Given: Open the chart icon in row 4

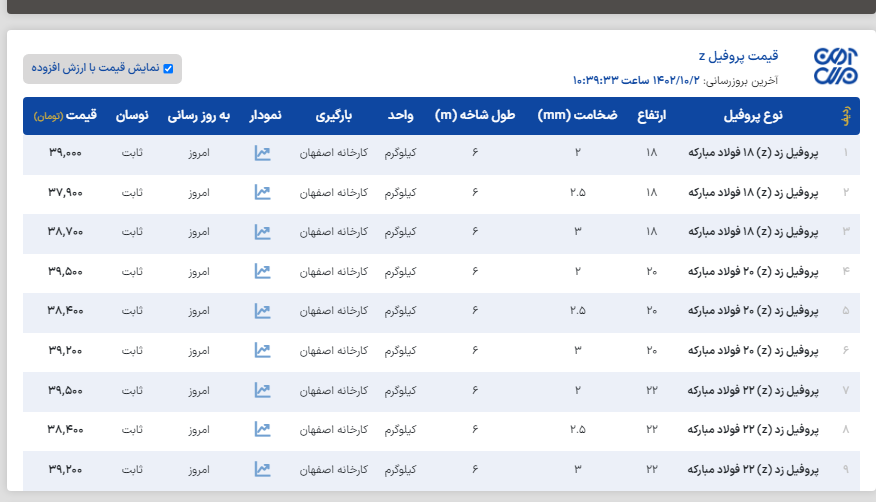Looking at the screenshot, I should (x=262, y=271).
